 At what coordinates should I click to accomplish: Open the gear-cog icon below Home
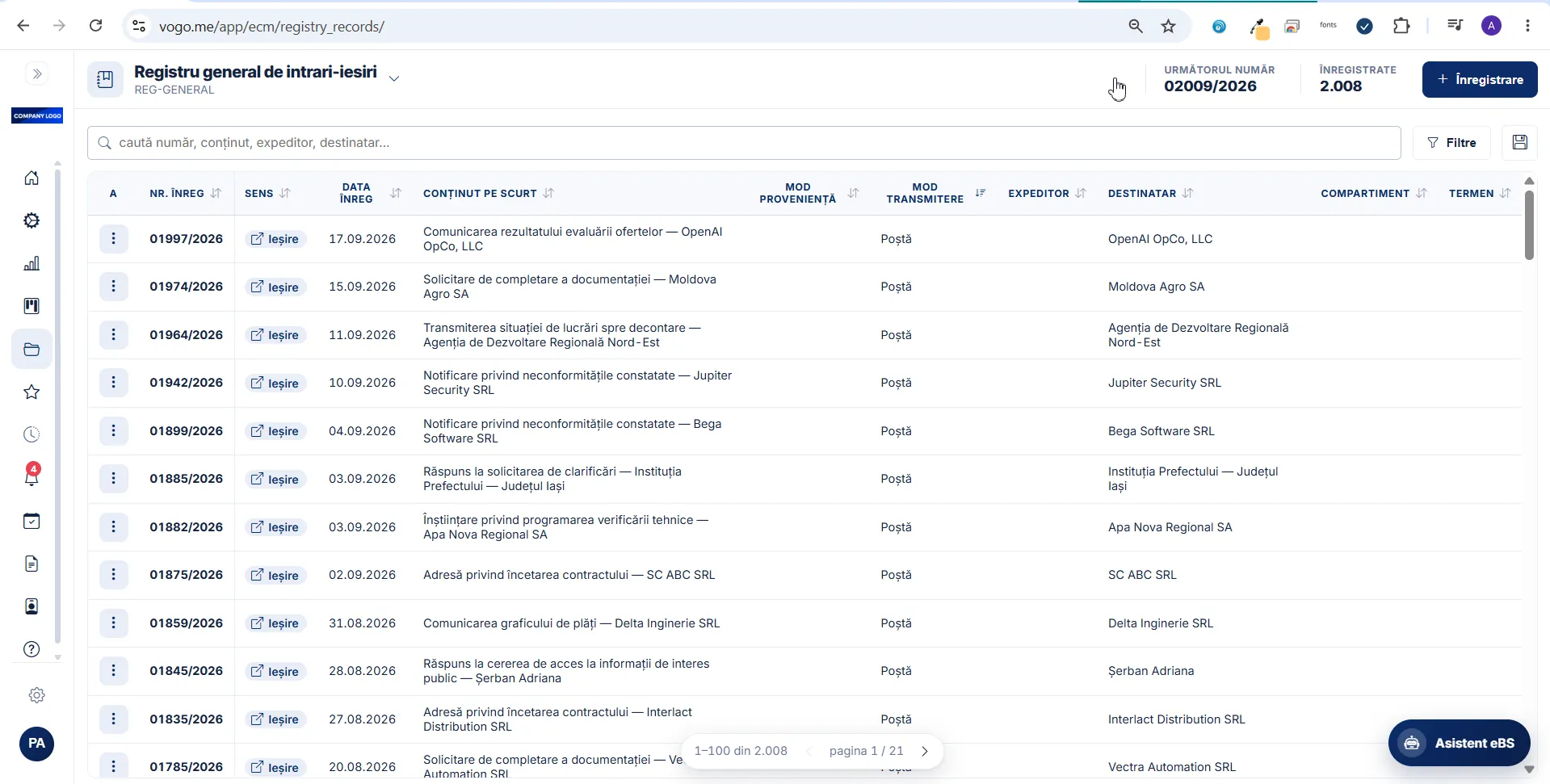(x=32, y=220)
